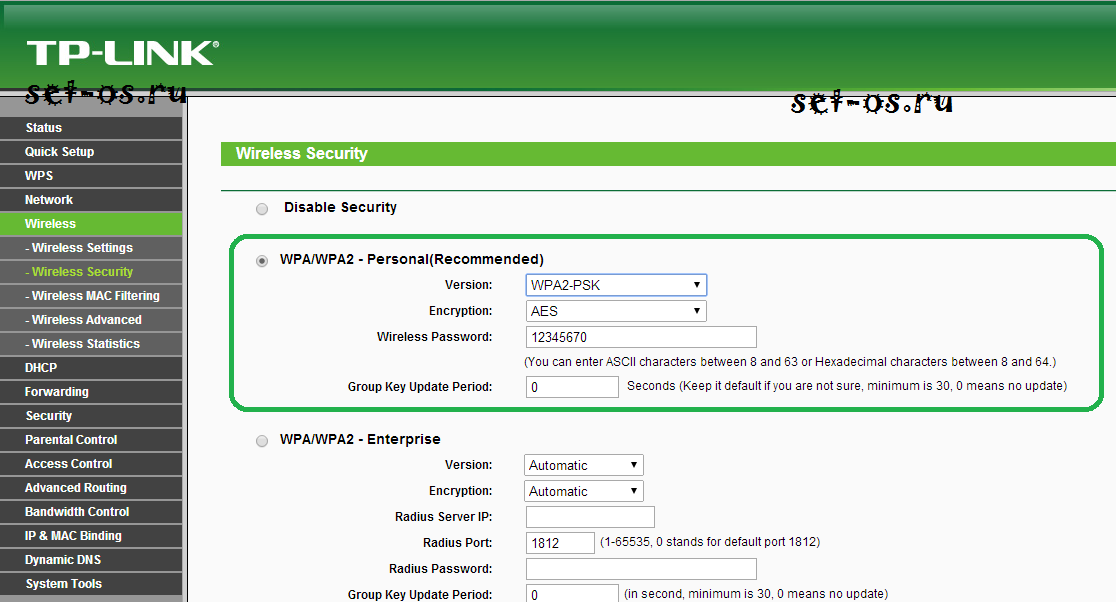
Task: Click Enterprise Group Key Update Period field
Action: click(x=572, y=593)
